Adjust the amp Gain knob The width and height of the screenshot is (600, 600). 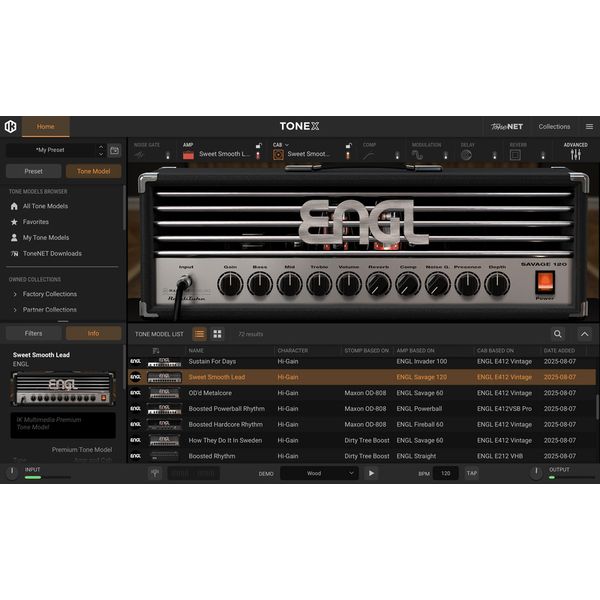coord(230,284)
